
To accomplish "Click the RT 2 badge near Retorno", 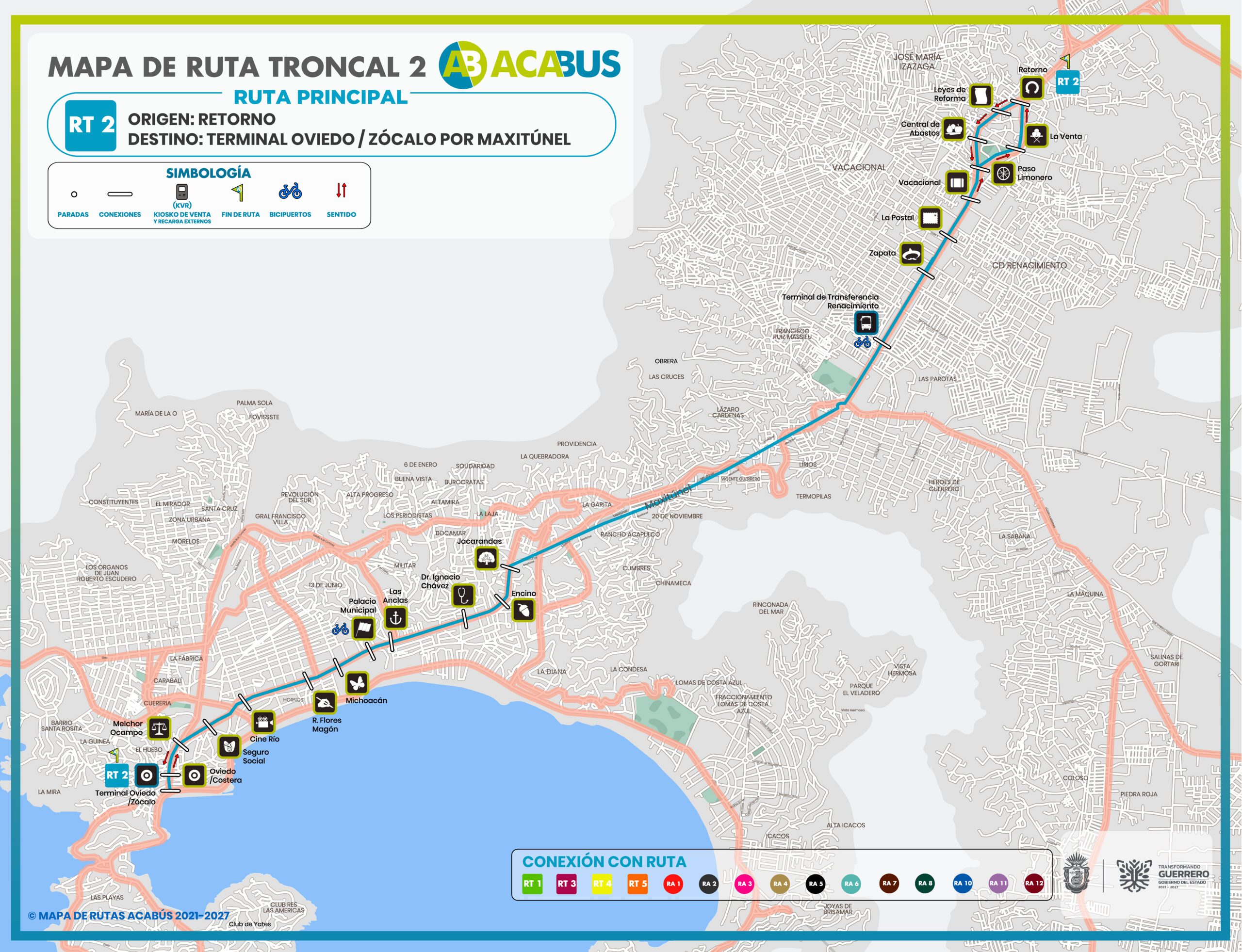I will (x=1068, y=82).
